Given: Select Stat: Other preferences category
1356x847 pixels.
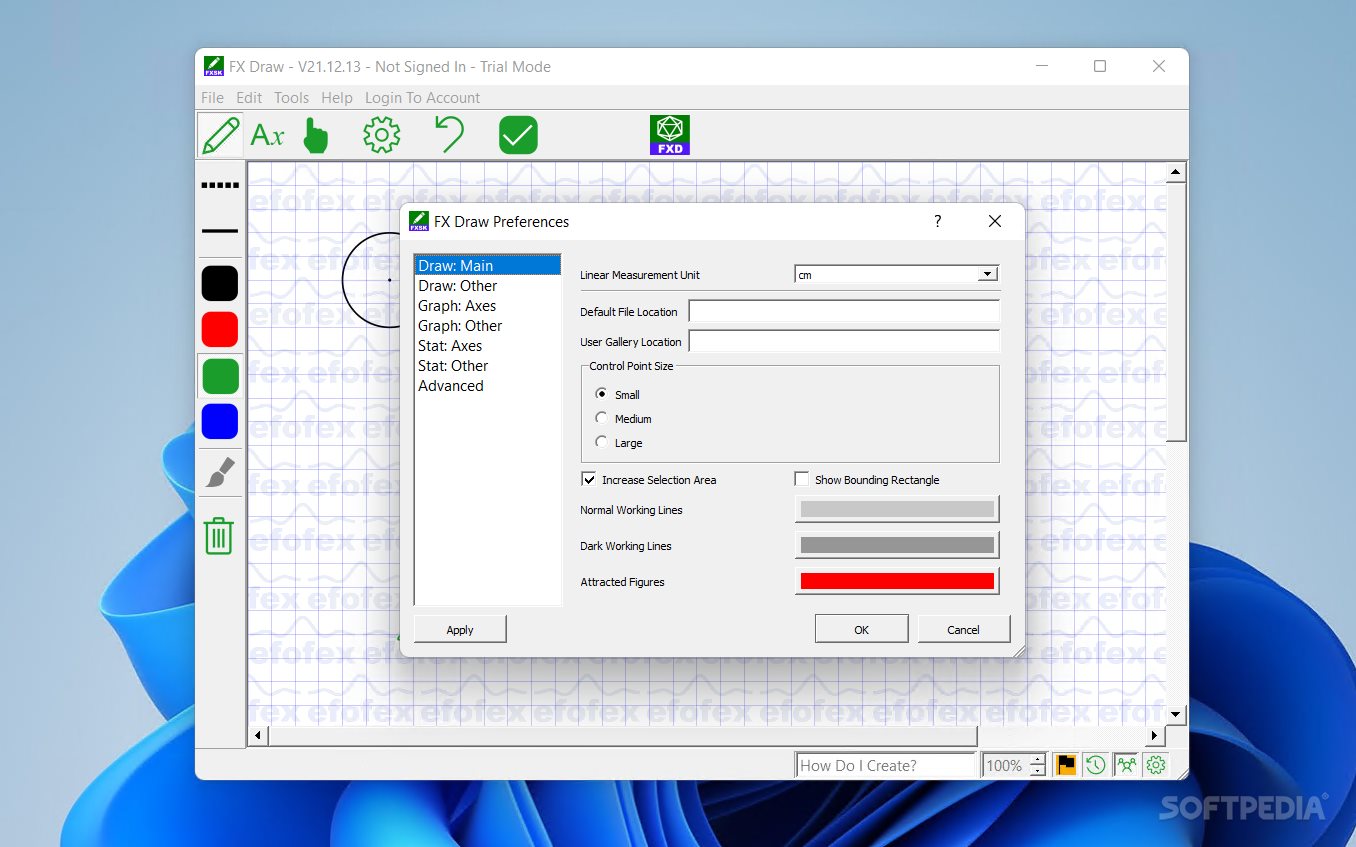Looking at the screenshot, I should coord(488,365).
